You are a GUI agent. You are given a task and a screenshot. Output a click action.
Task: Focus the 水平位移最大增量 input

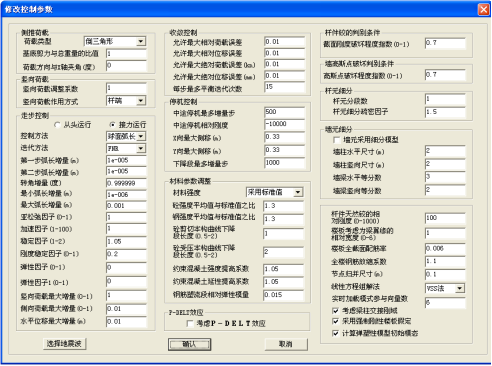tap(126, 322)
